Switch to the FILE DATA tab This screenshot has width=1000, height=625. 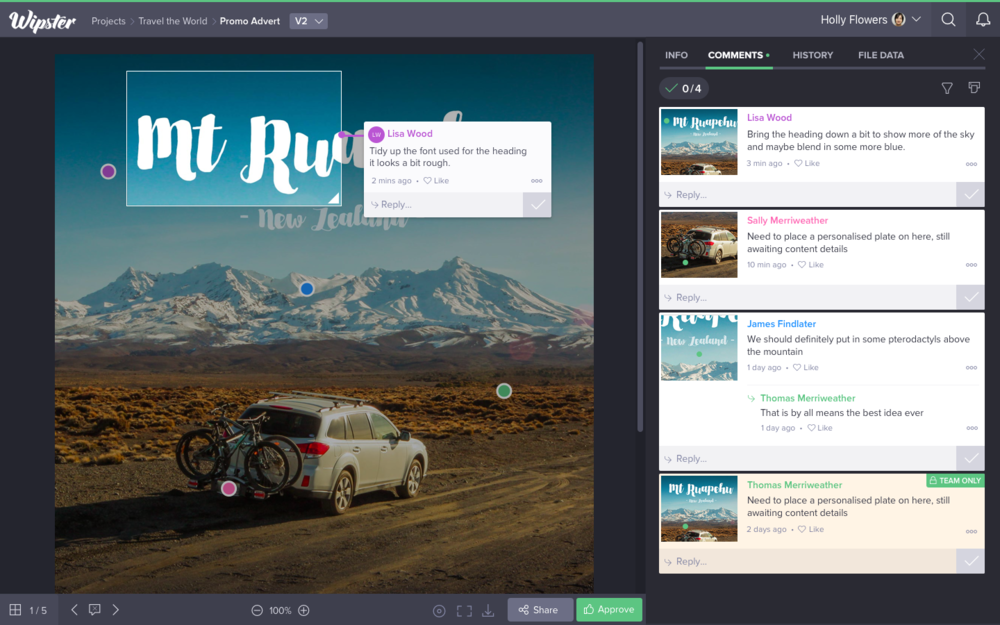coord(881,55)
